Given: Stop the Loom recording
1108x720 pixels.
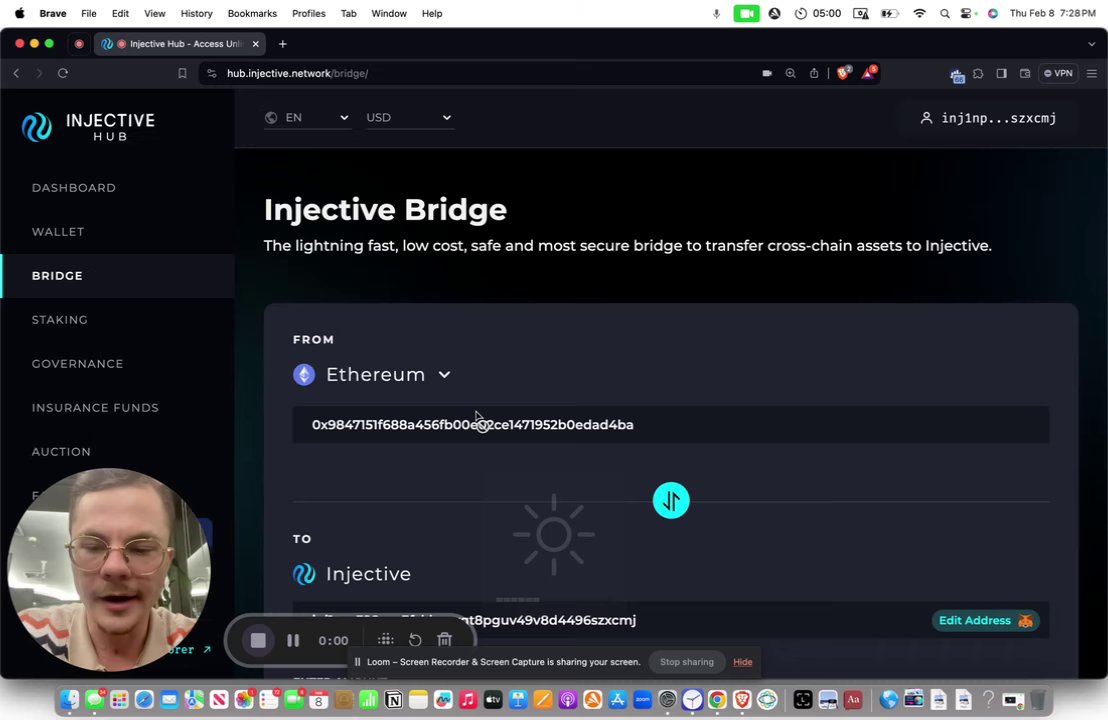Looking at the screenshot, I should coord(258,640).
